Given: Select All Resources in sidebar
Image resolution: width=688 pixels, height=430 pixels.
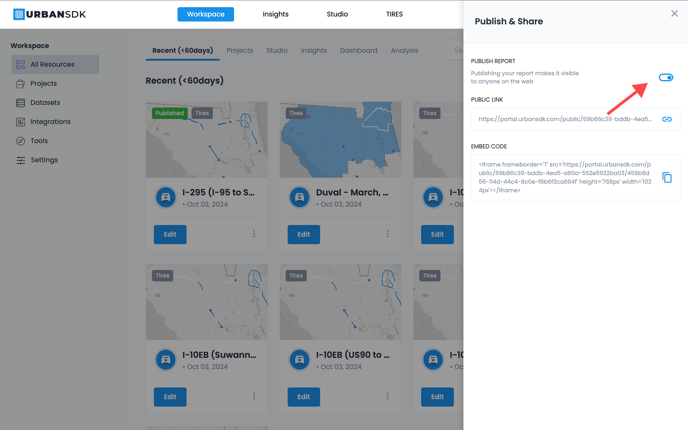Looking at the screenshot, I should (x=55, y=64).
